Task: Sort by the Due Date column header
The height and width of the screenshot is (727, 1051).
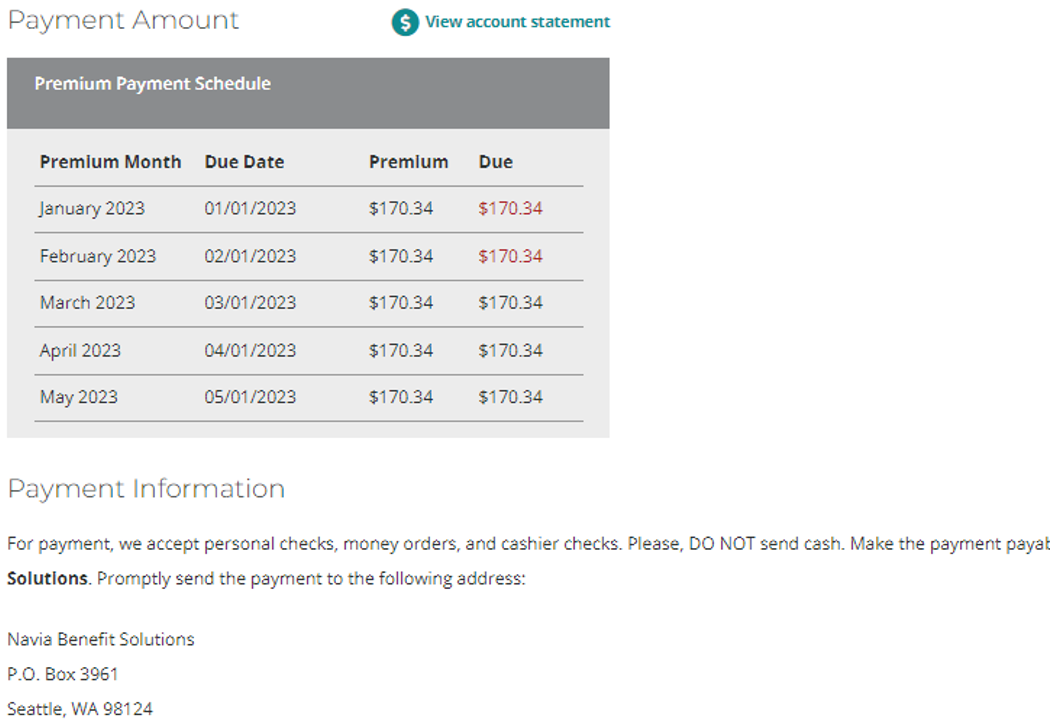Action: click(244, 161)
